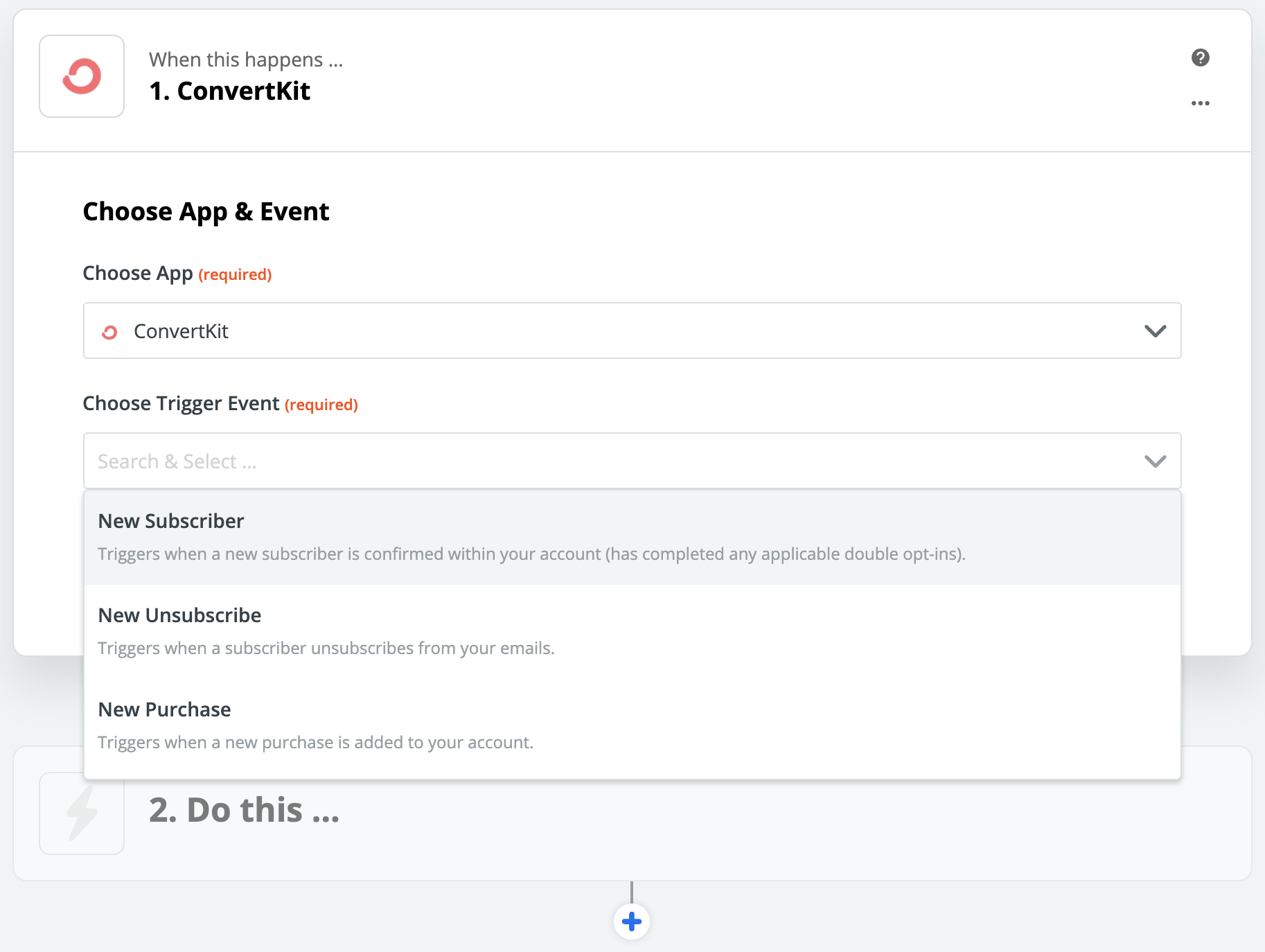Click the ConvertKit logo in step header
This screenshot has height=952, width=1265.
(82, 76)
